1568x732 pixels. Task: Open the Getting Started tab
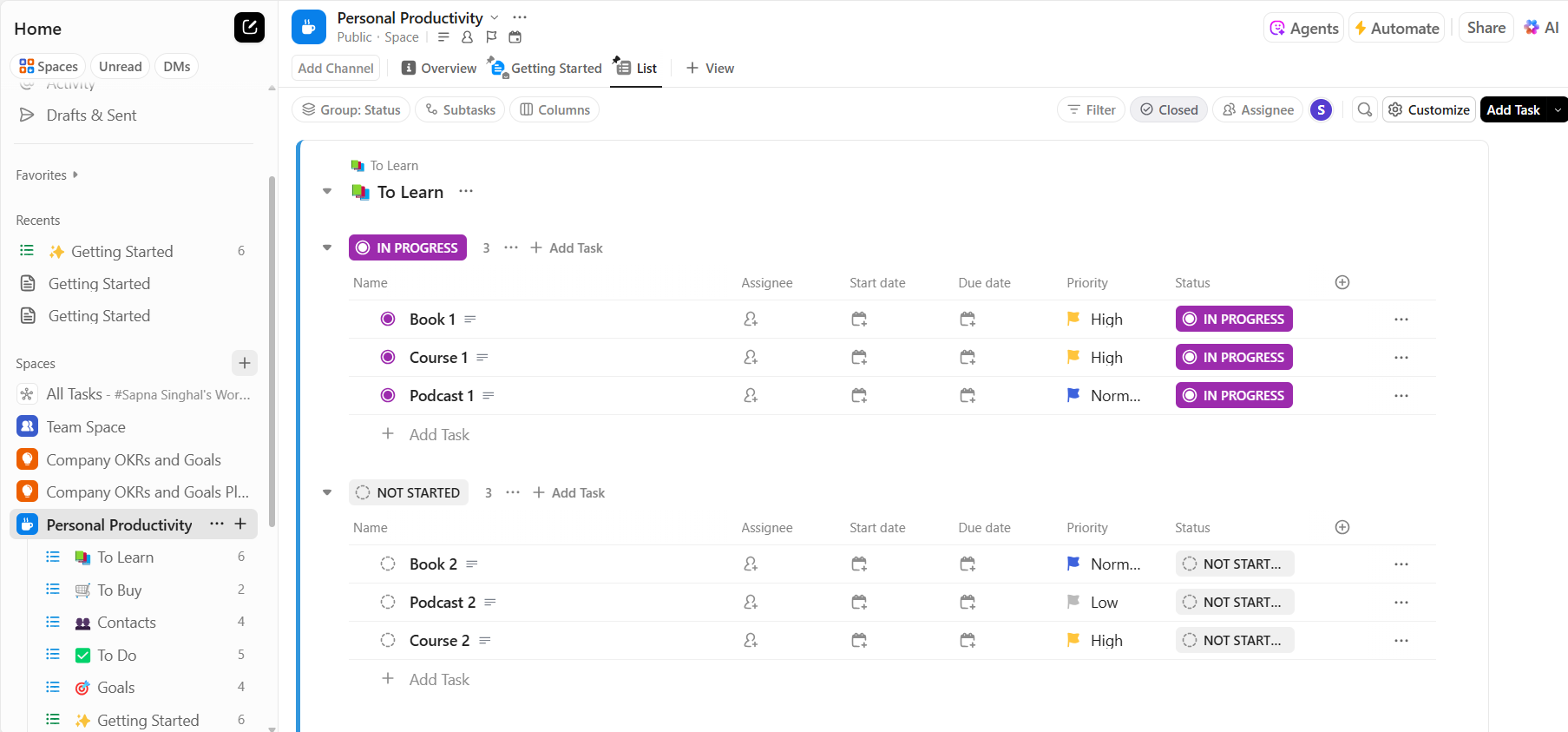[x=546, y=69]
